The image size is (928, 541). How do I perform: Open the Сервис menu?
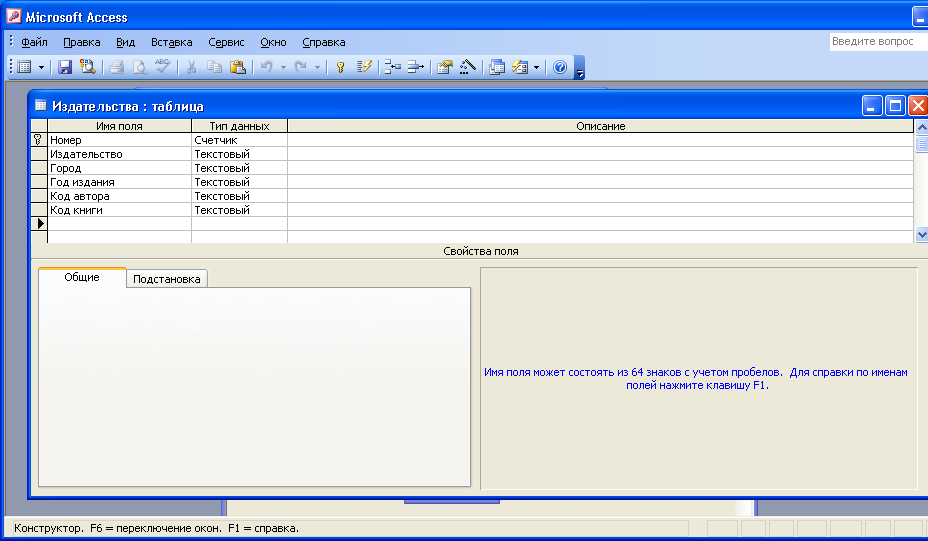(x=226, y=42)
